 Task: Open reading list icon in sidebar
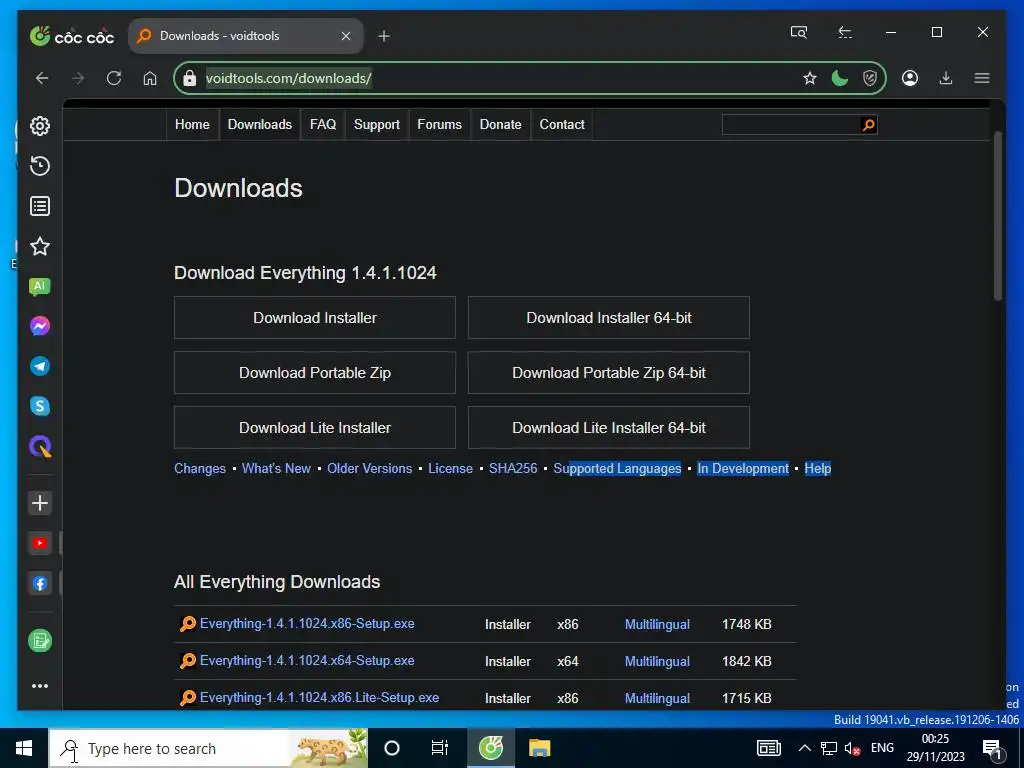(x=40, y=206)
